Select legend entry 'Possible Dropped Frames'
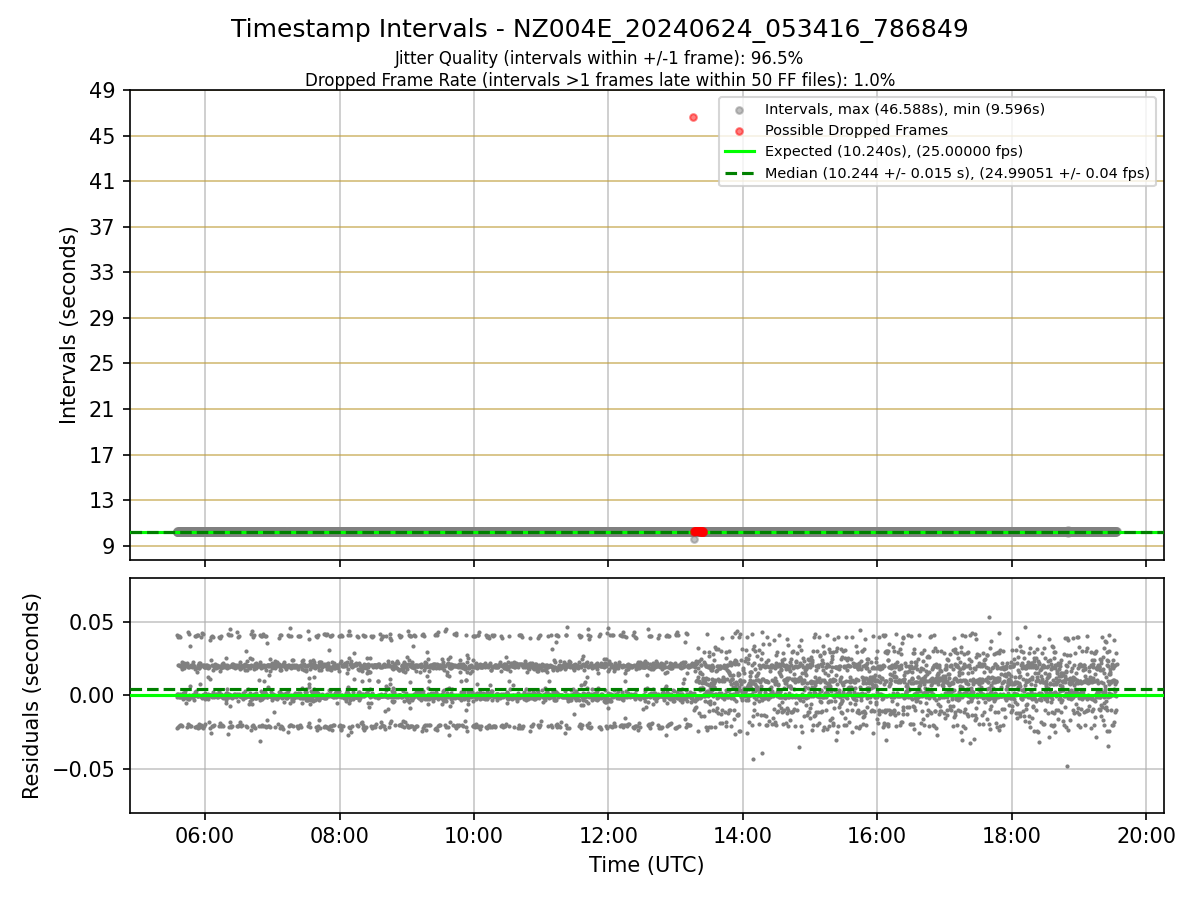1200x900 pixels. point(856,130)
